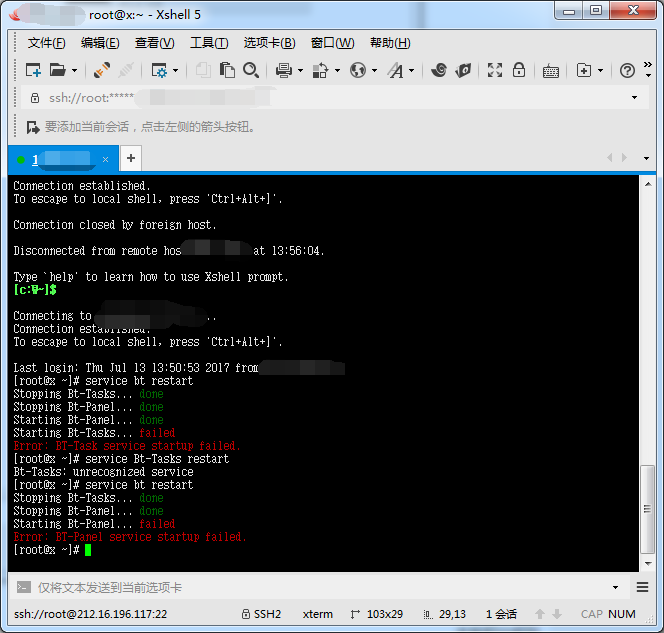The image size is (664, 633).
Task: Open the 文件(F) menu
Action: point(47,43)
